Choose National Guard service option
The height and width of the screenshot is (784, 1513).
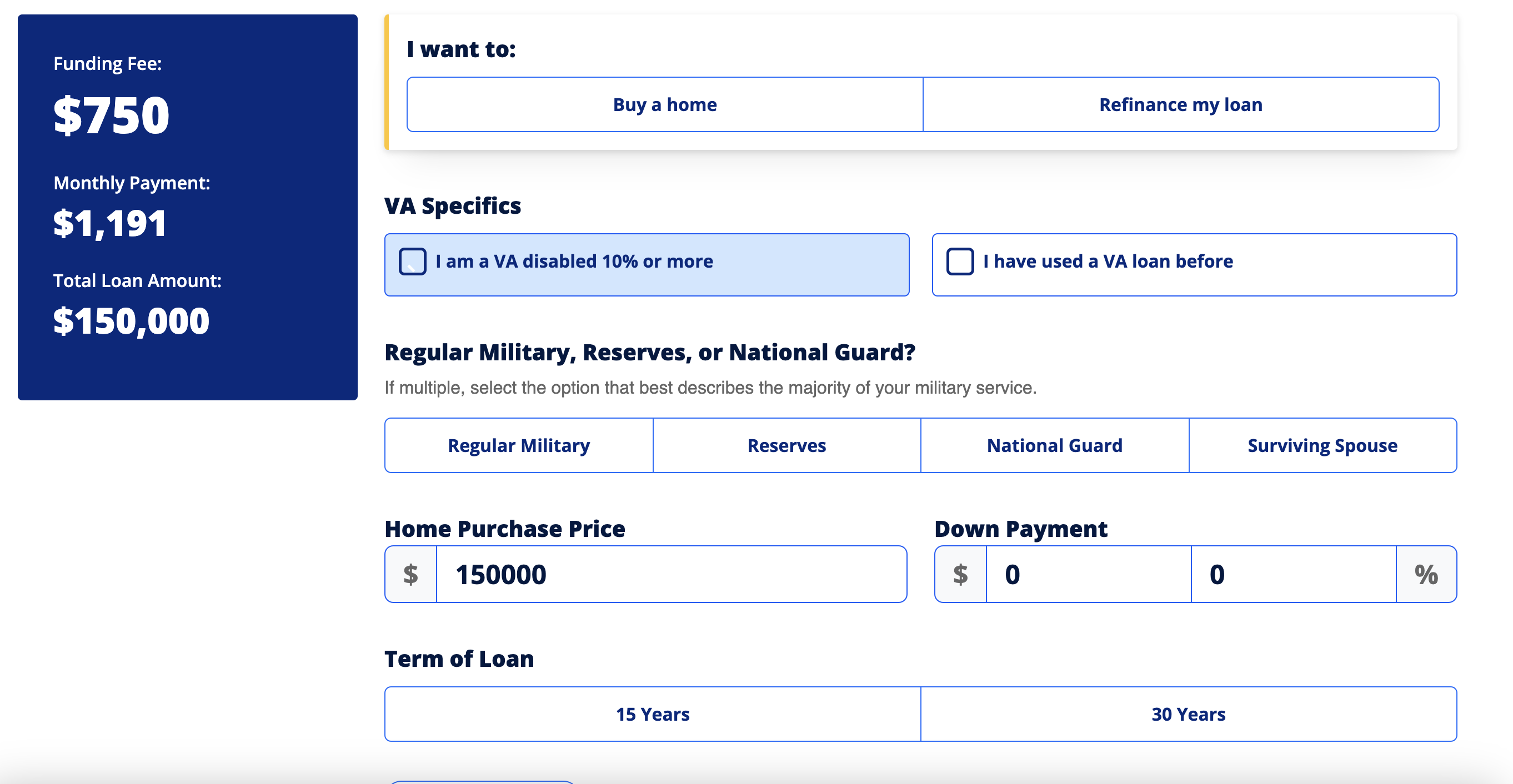click(1054, 445)
